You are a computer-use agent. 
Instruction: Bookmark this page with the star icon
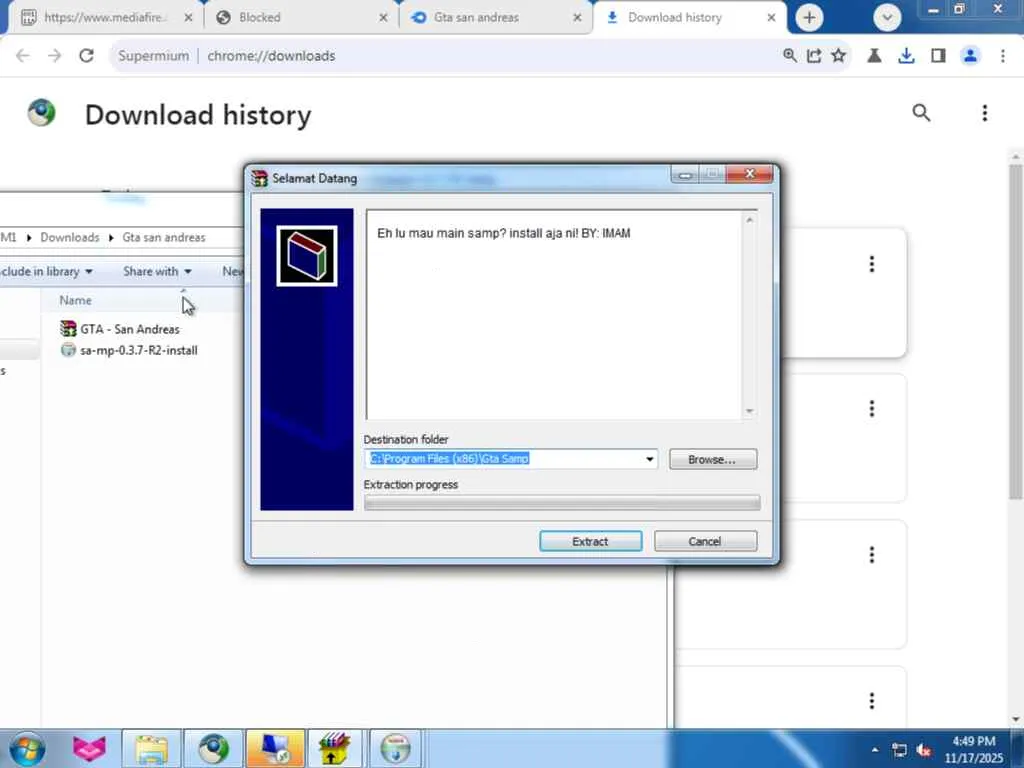click(839, 56)
